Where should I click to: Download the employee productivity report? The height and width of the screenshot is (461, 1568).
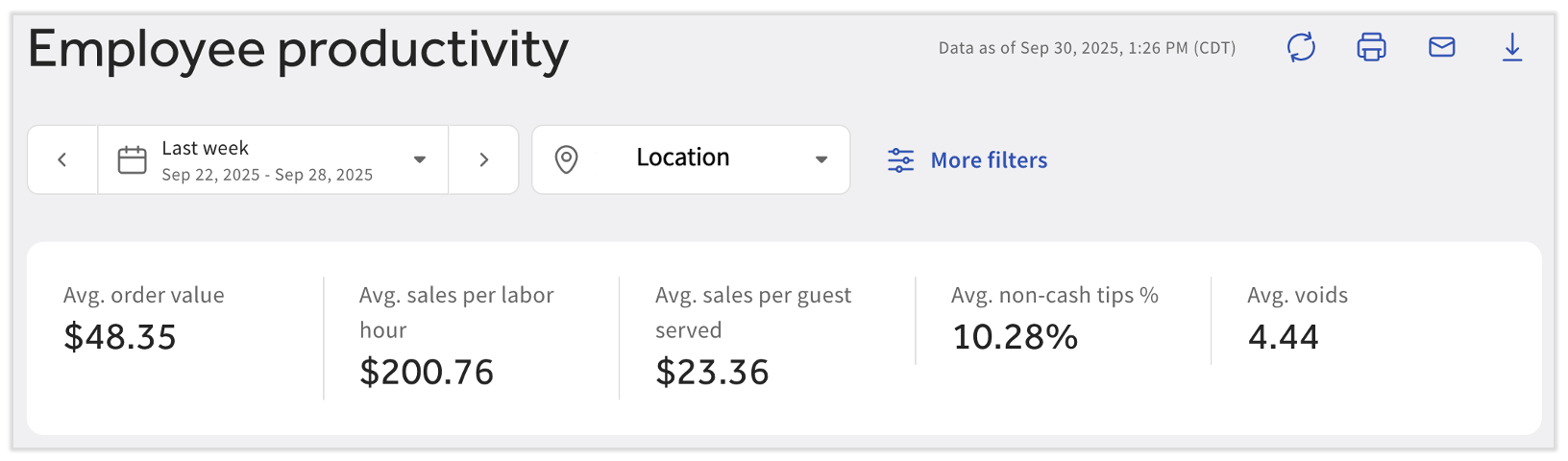[x=1512, y=47]
